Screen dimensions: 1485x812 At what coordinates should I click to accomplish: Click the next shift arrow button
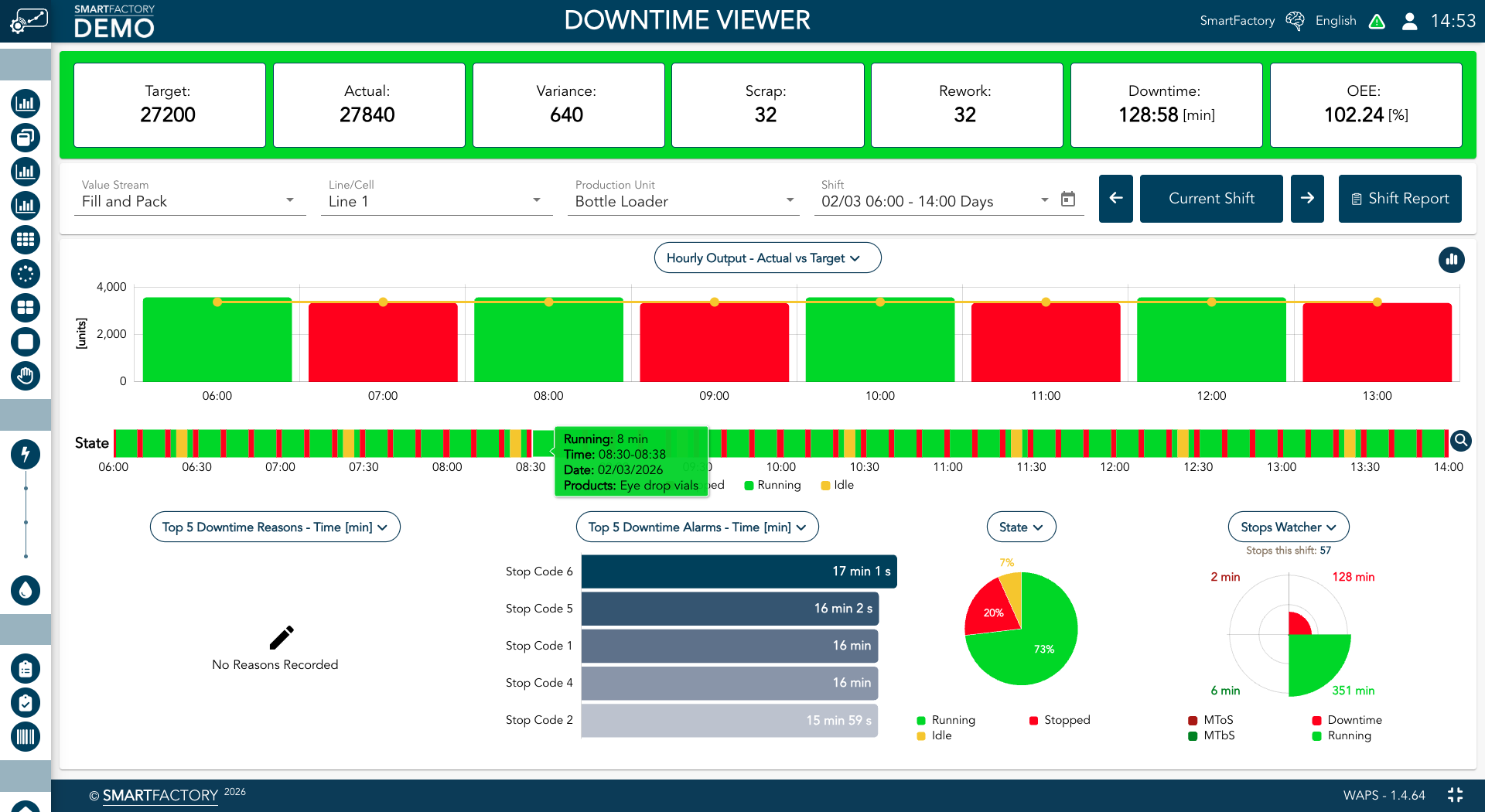(1307, 199)
